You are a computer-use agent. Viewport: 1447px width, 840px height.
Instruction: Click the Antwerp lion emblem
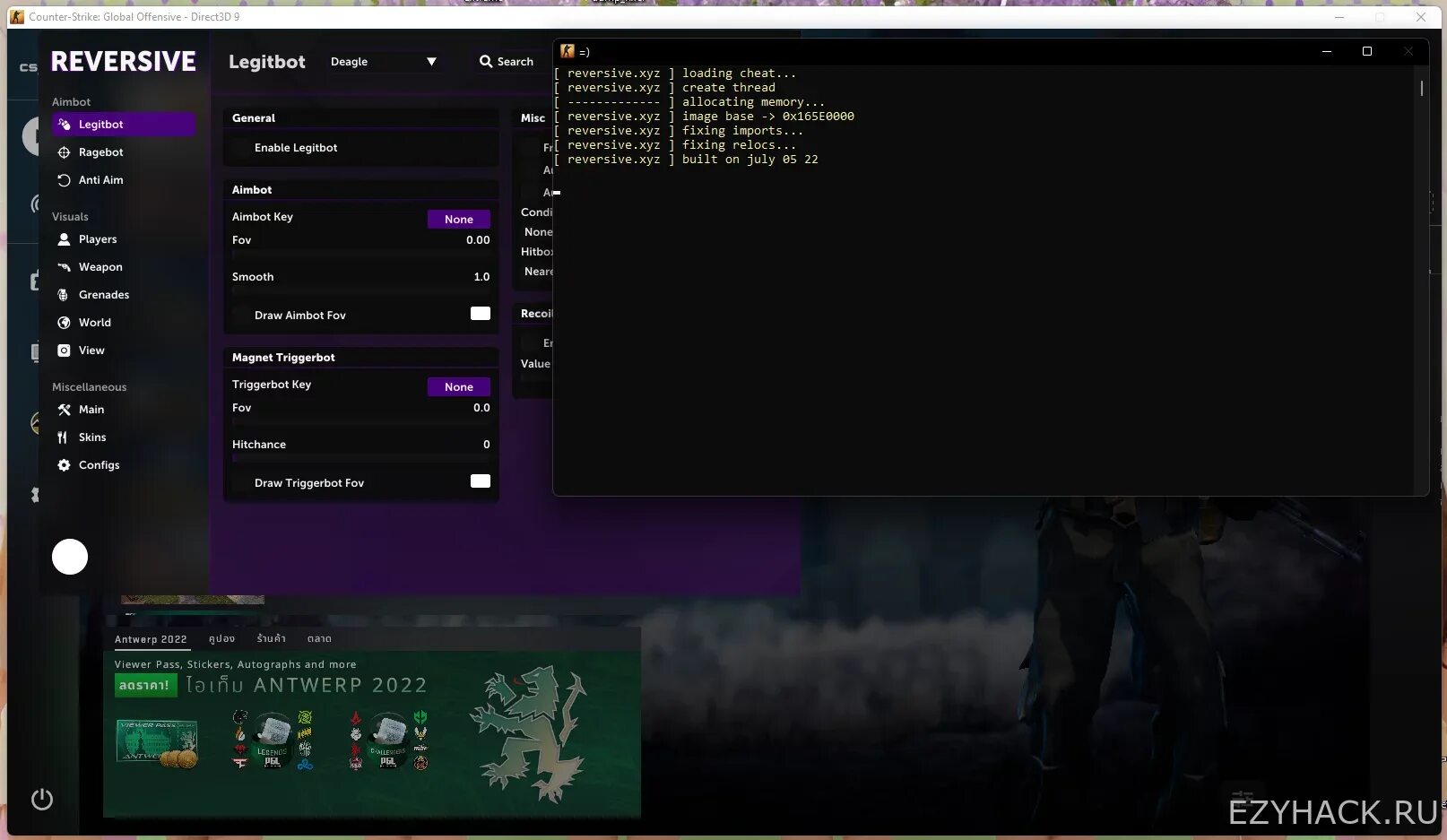pyautogui.click(x=530, y=733)
